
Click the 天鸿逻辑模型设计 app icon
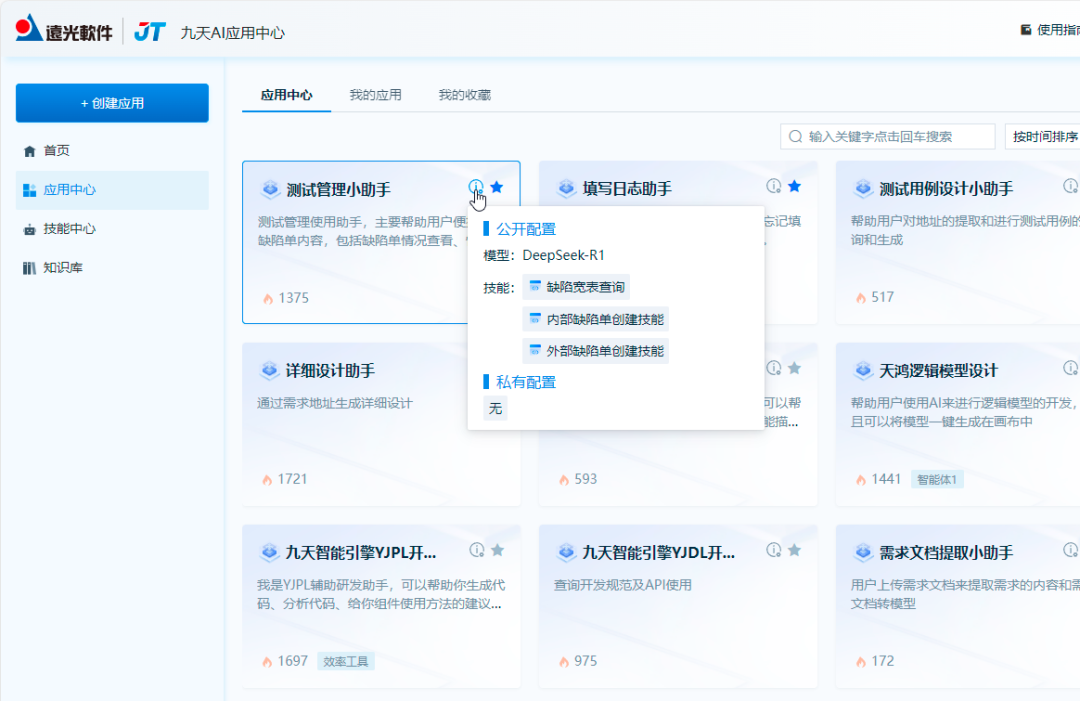point(862,370)
